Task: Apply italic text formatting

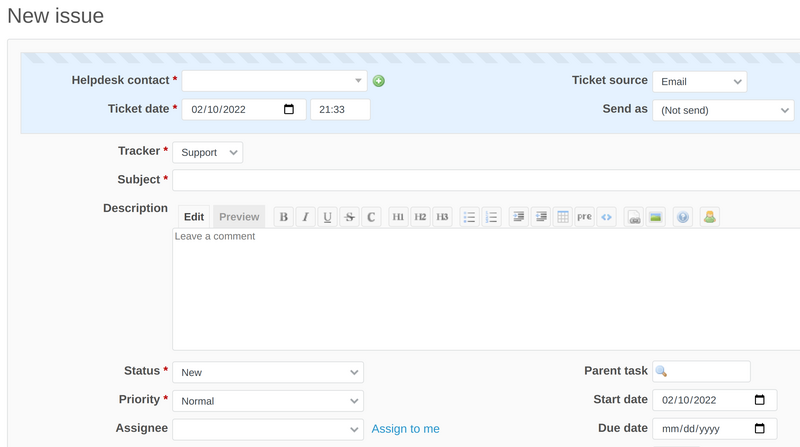Action: [306, 217]
